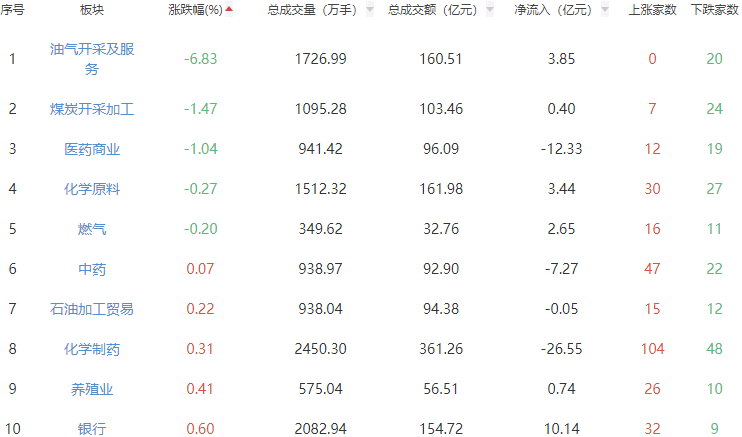Image resolution: width=742 pixels, height=437 pixels.
Task: Click the 上涨家数 column header
Action: click(x=652, y=9)
